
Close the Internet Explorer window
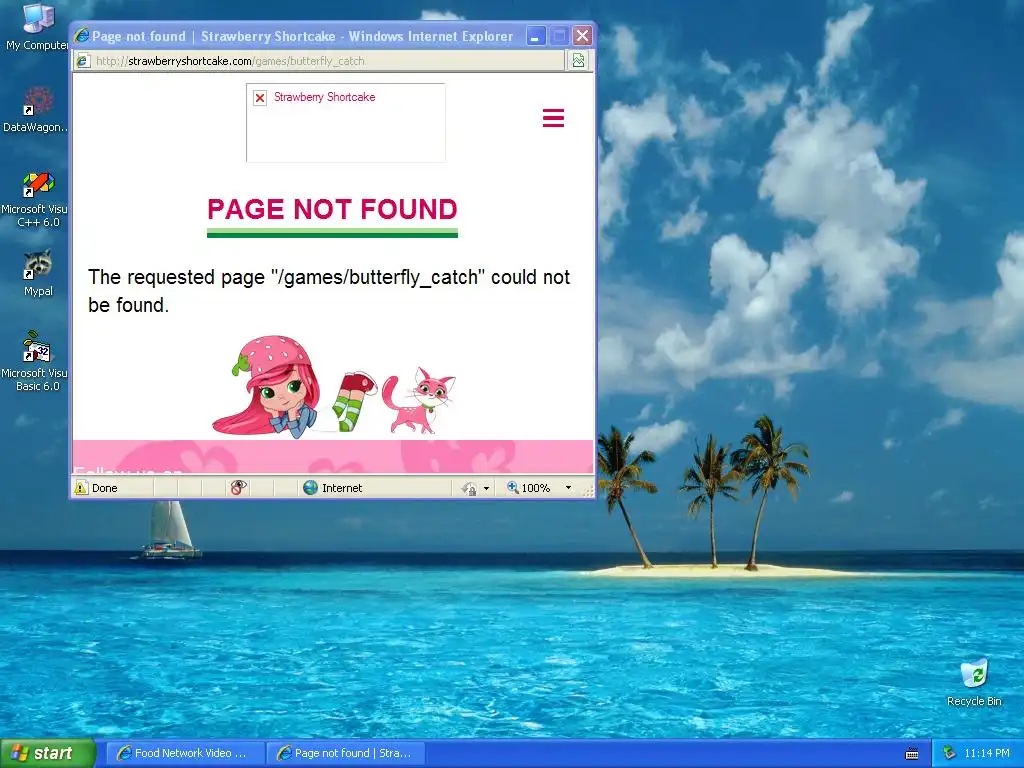coord(582,36)
